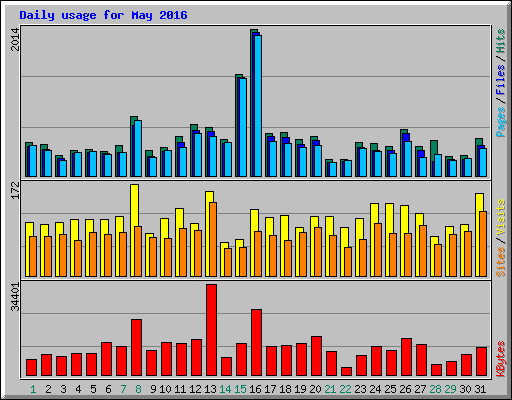Click day label '14' on the x-axis
This screenshot has width=512, height=400.
[225, 389]
